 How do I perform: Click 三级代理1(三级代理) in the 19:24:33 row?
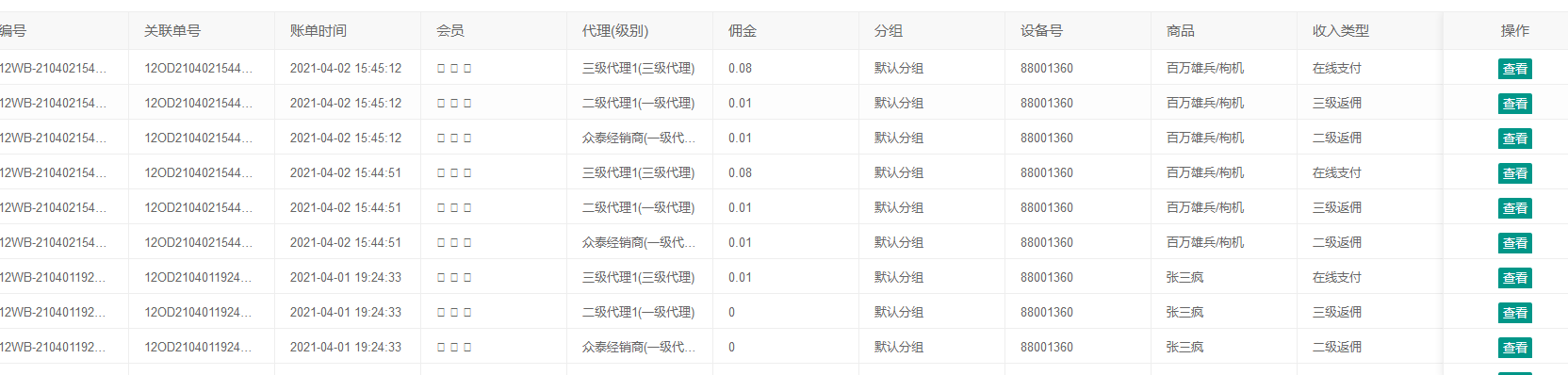click(638, 278)
